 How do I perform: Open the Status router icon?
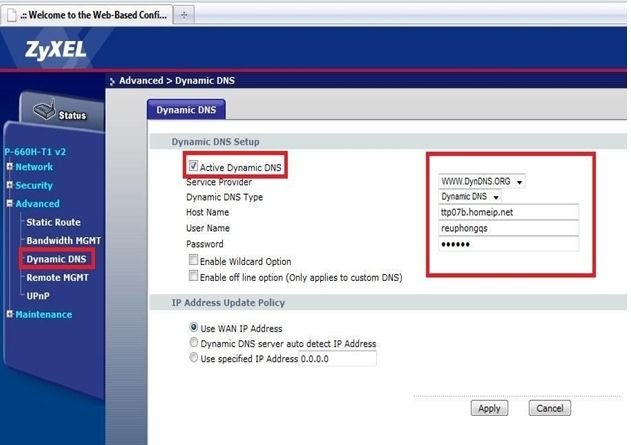pos(45,110)
